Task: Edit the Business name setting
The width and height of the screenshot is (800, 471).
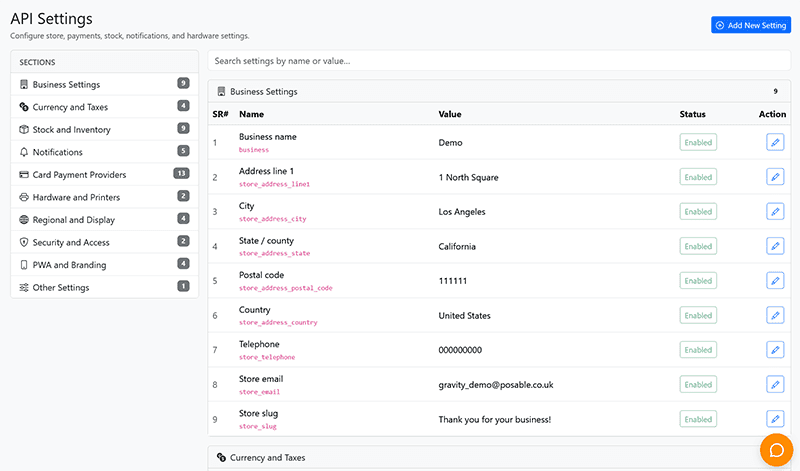Action: [775, 142]
